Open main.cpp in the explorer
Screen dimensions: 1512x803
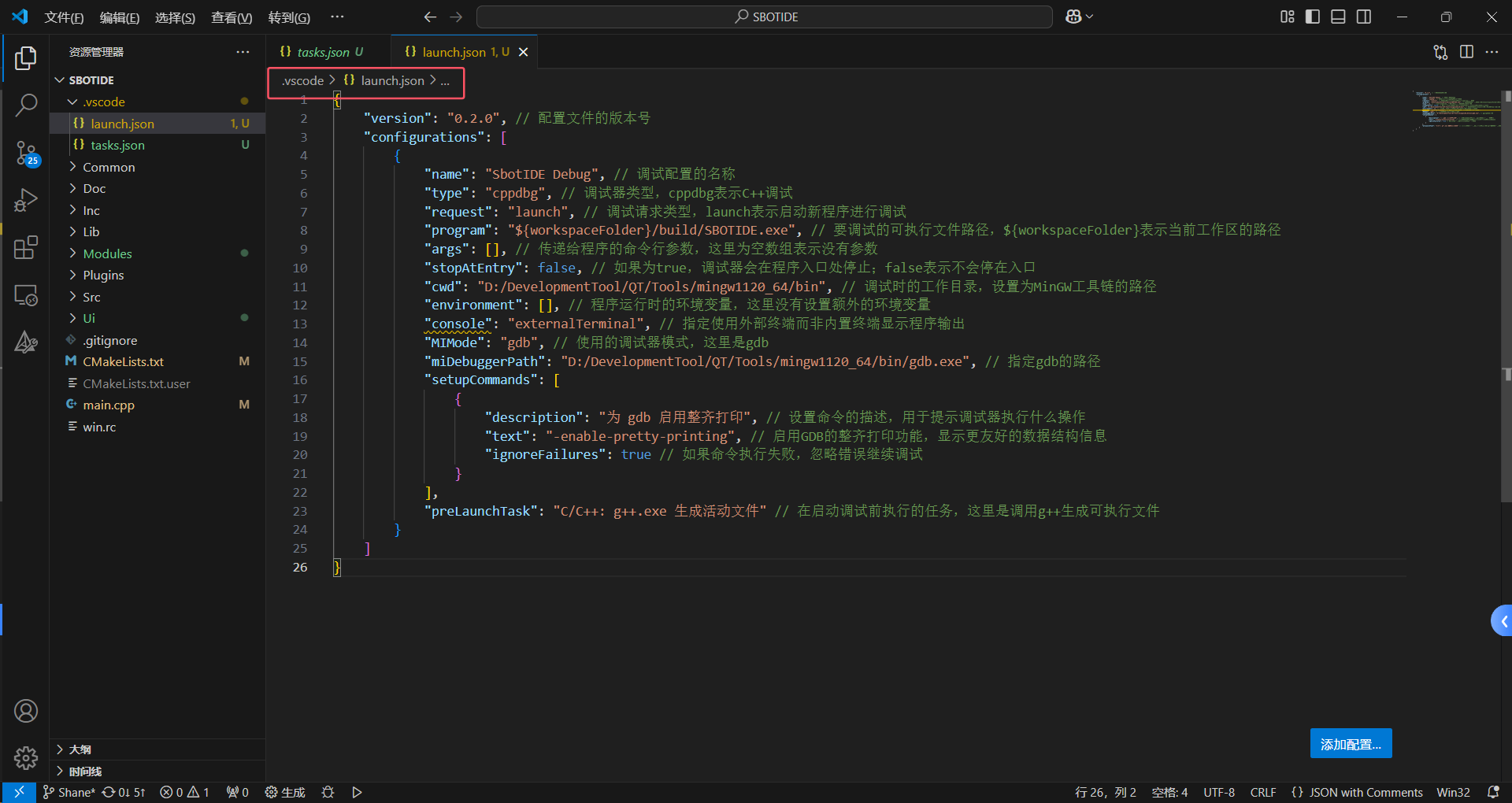[x=157, y=405]
